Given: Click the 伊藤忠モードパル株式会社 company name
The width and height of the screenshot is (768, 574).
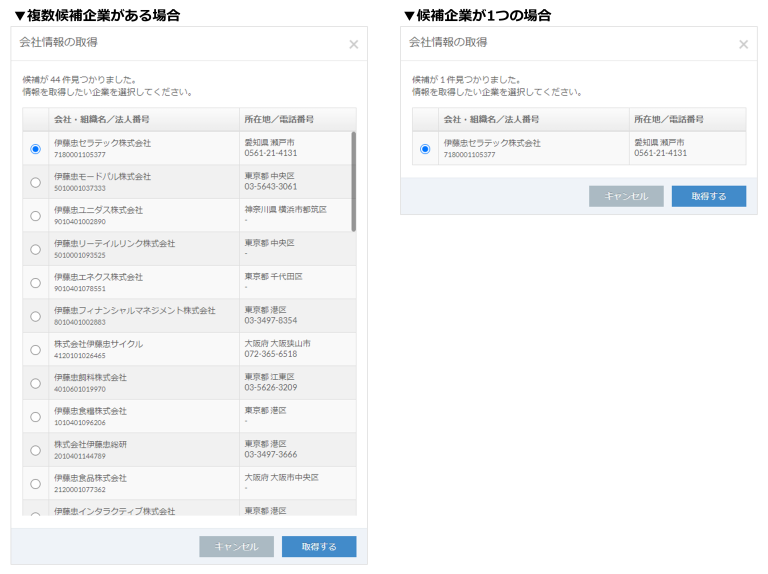Looking at the screenshot, I should [x=102, y=176].
